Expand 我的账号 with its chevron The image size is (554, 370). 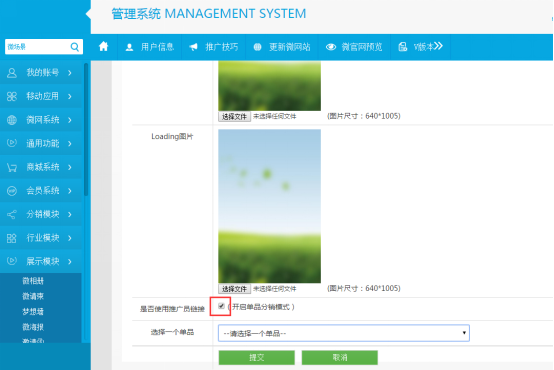[x=70, y=73]
